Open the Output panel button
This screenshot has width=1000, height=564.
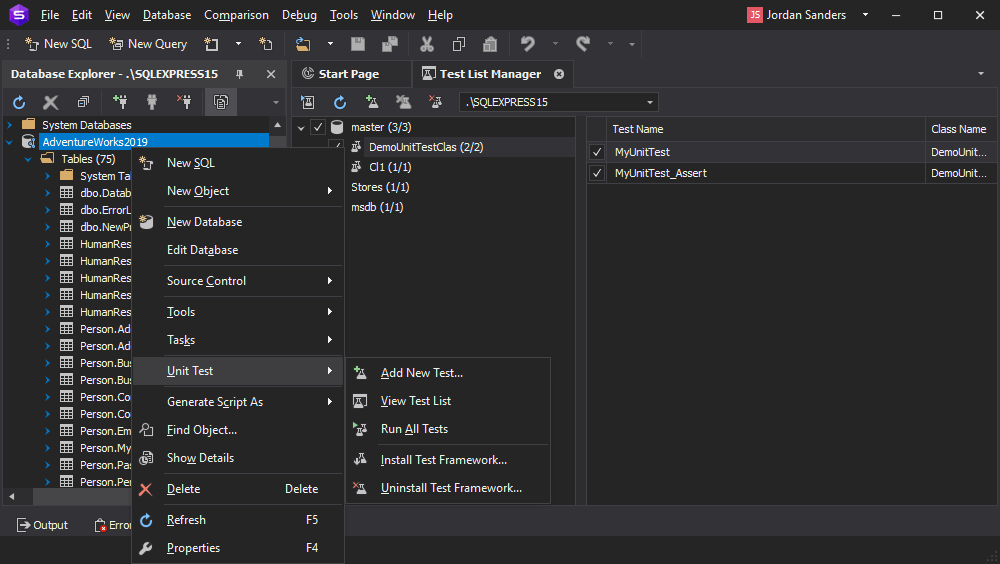[x=43, y=525]
